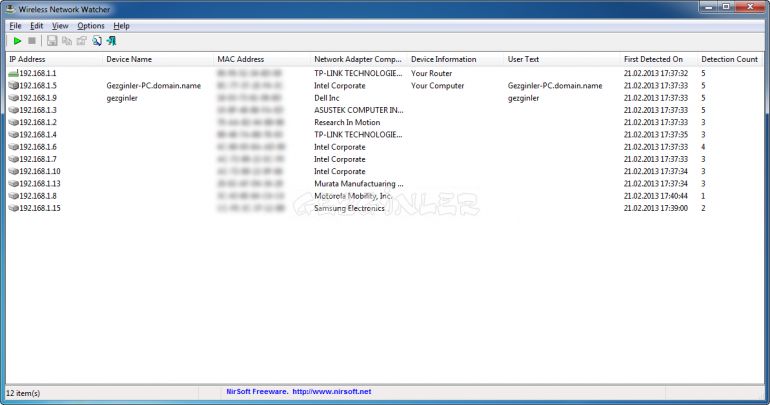770x405 pixels.
Task: Select the gezginler device name cell
Action: click(x=122, y=98)
